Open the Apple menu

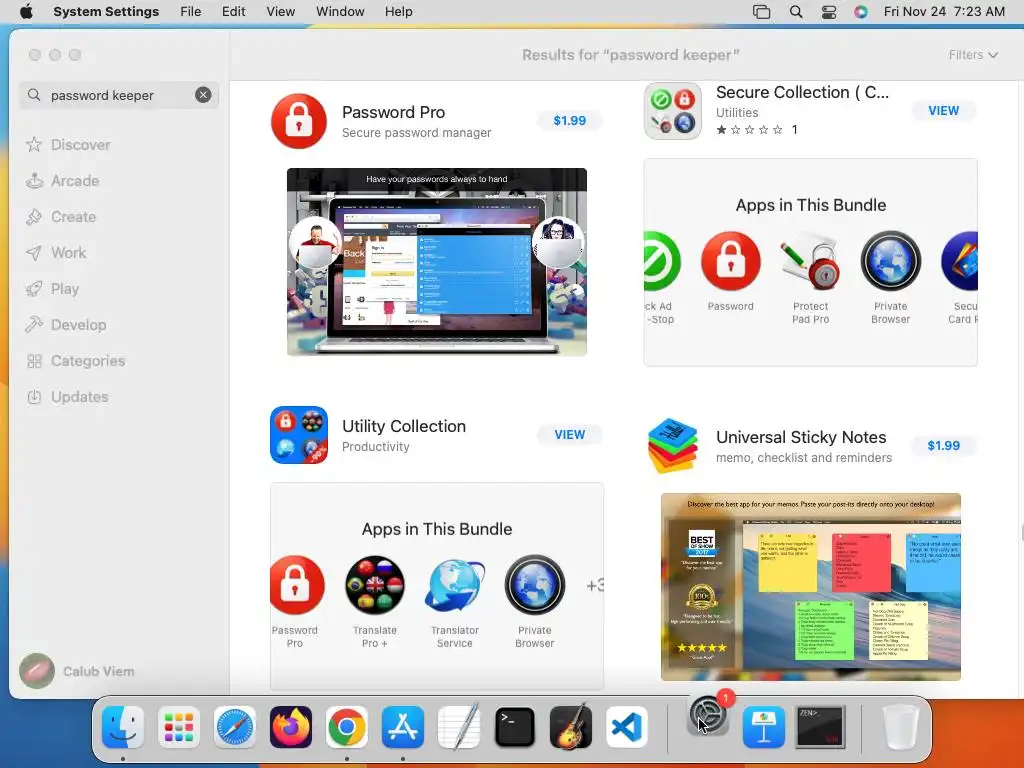tap(26, 12)
